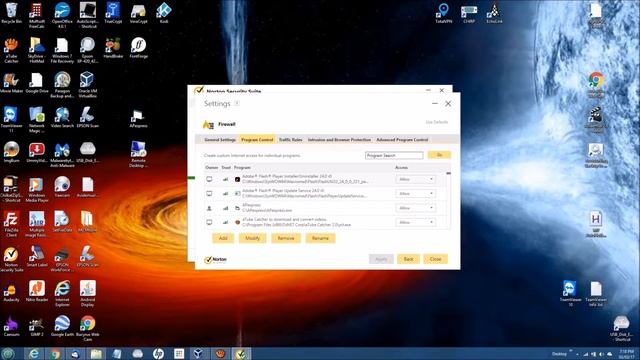640x360 pixels.
Task: Open the Nitro Reader desktop icon
Action: click(37, 291)
